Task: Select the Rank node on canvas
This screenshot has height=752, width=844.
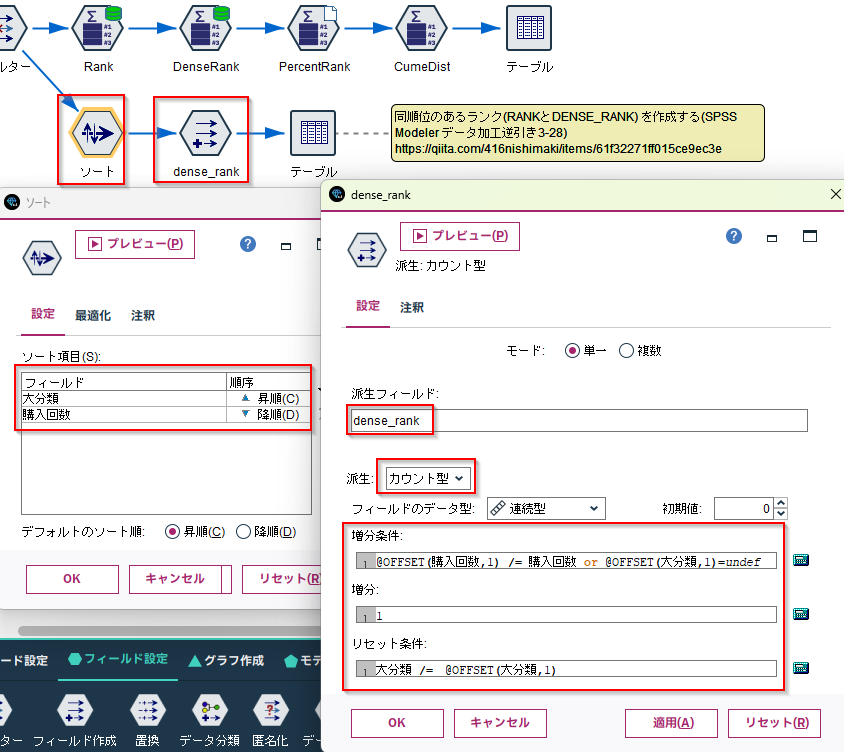Action: coord(97,28)
